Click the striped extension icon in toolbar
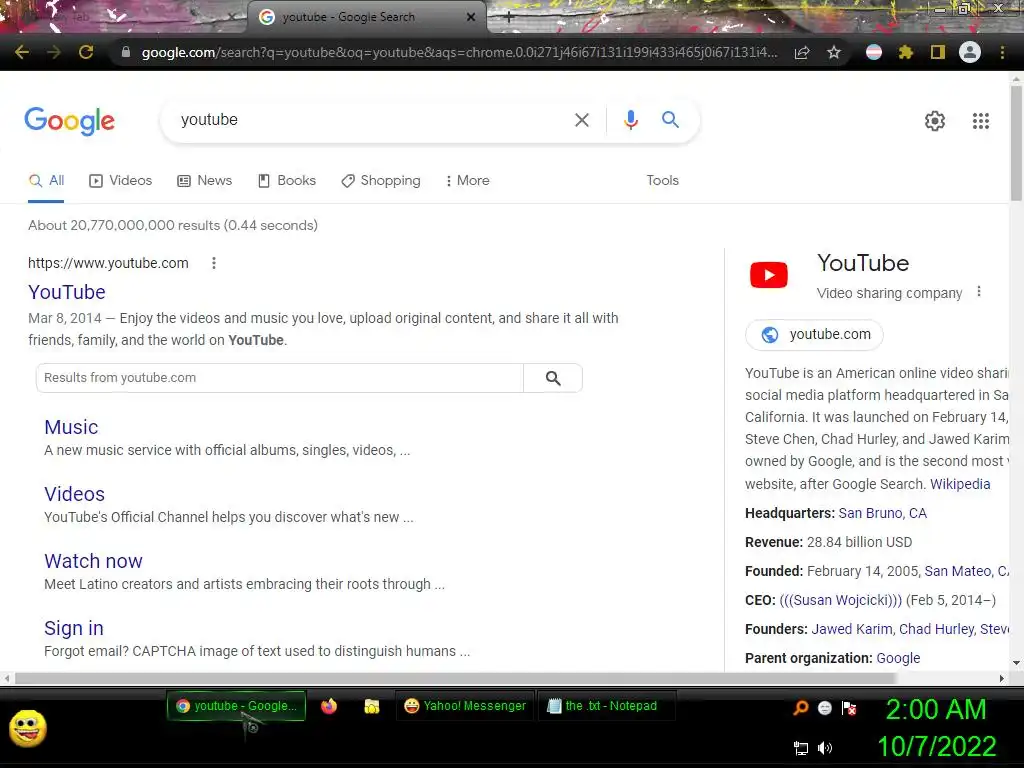The height and width of the screenshot is (768, 1024). tap(874, 52)
